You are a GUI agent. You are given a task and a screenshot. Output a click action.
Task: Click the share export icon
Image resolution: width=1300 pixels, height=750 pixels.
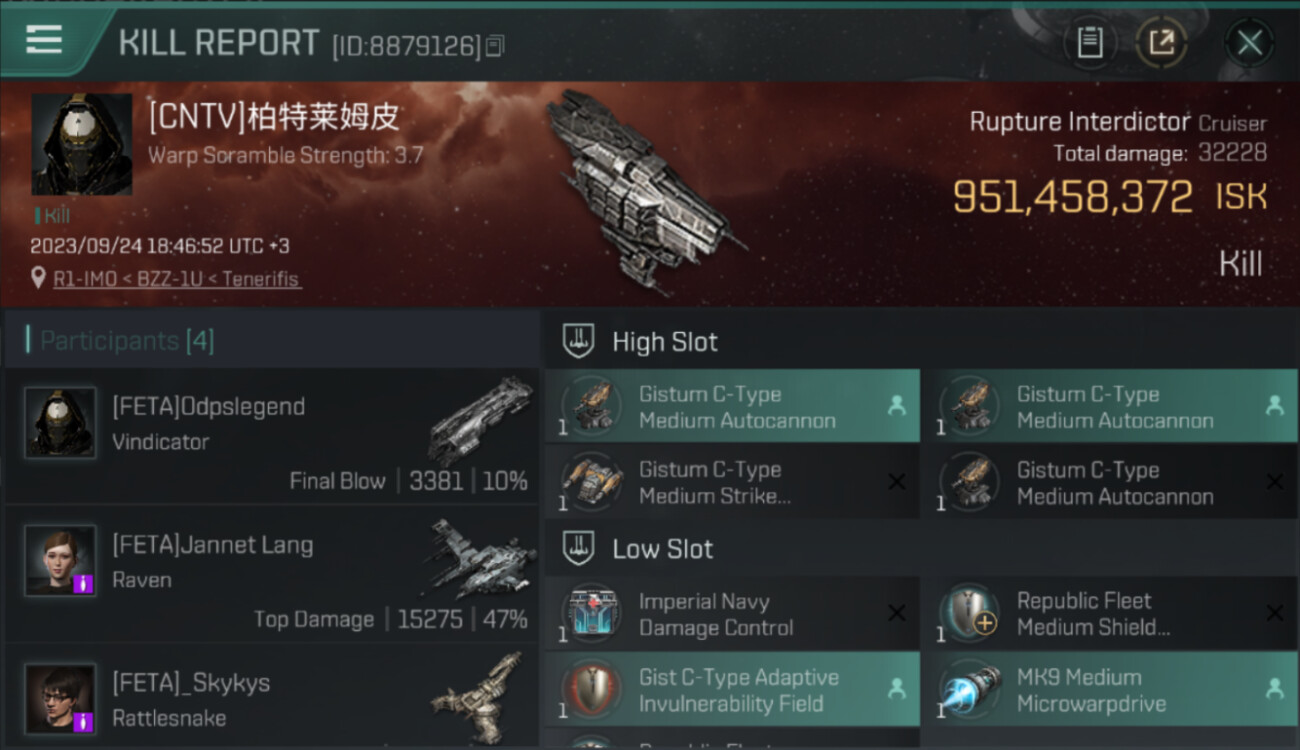click(1160, 43)
